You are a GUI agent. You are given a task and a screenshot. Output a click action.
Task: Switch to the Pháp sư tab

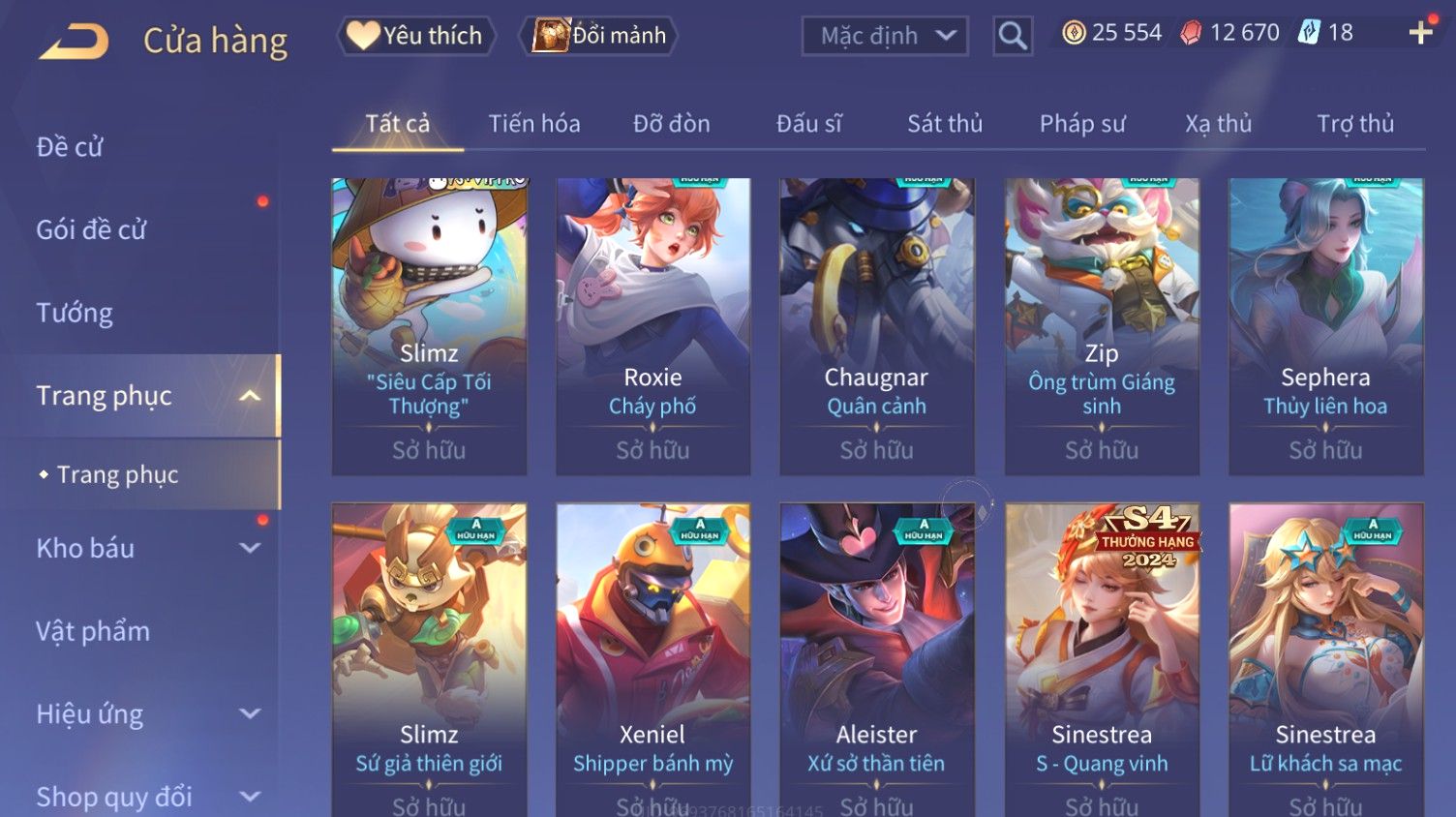coord(1082,124)
